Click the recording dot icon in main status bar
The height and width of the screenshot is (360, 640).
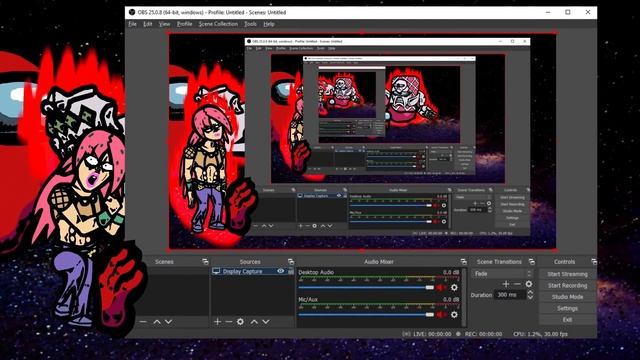coord(458,334)
